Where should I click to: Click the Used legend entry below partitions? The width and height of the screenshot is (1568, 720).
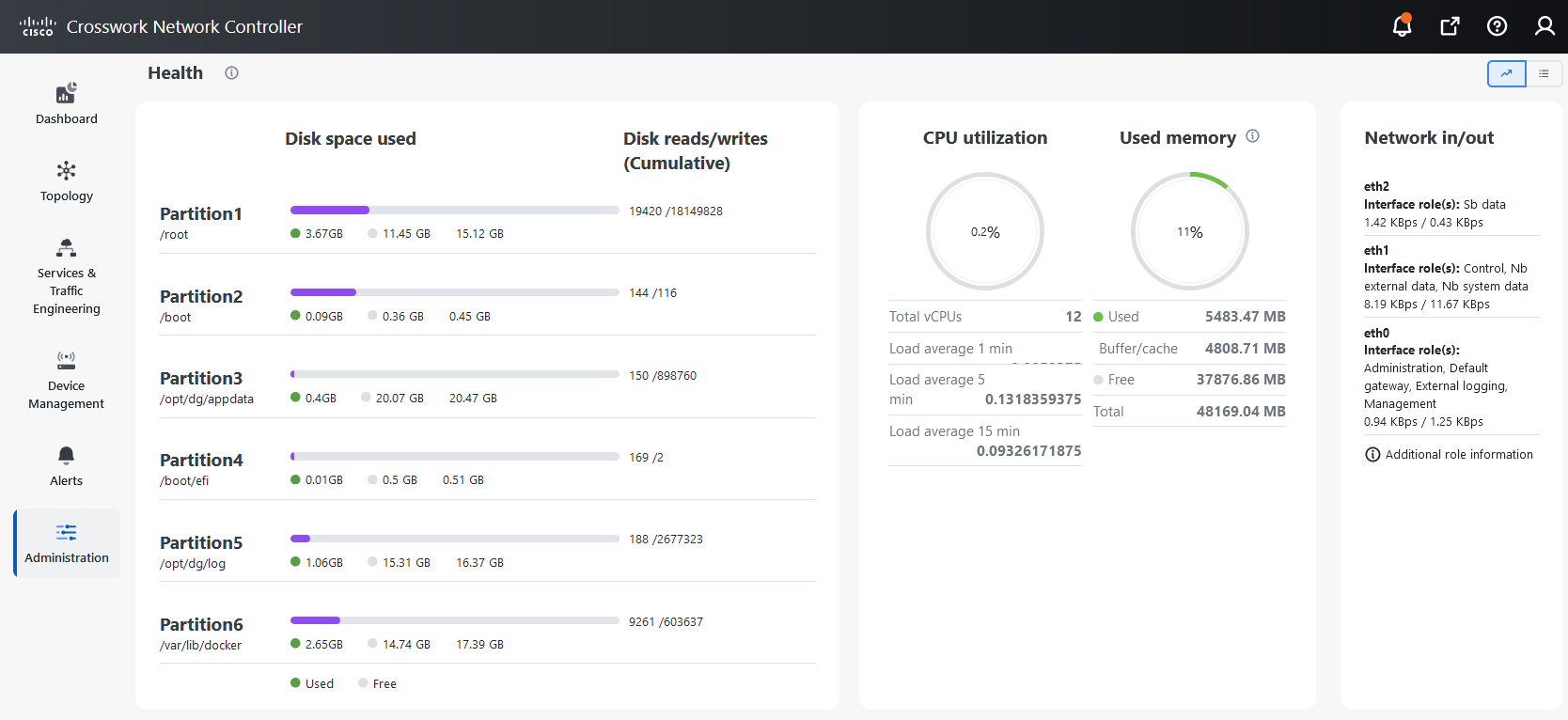pyautogui.click(x=312, y=684)
